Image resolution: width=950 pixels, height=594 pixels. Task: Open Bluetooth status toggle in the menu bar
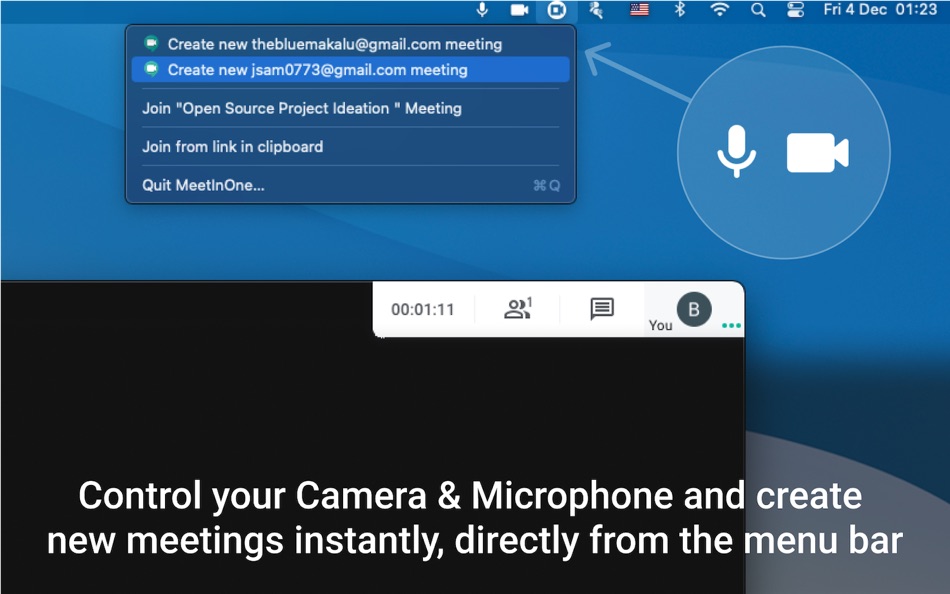point(680,11)
